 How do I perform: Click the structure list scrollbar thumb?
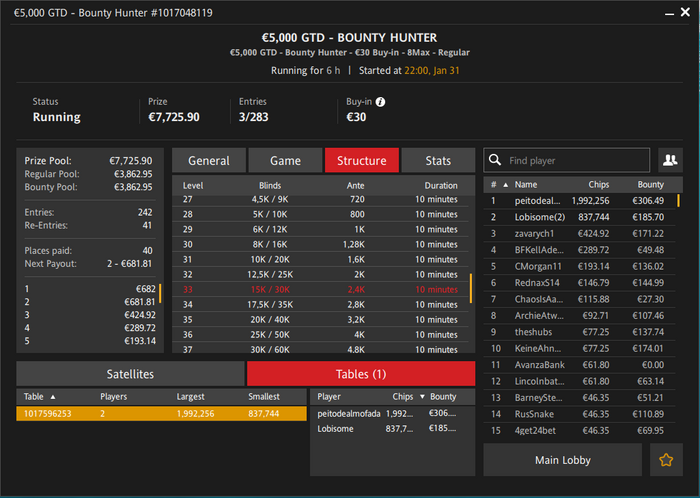[470, 288]
